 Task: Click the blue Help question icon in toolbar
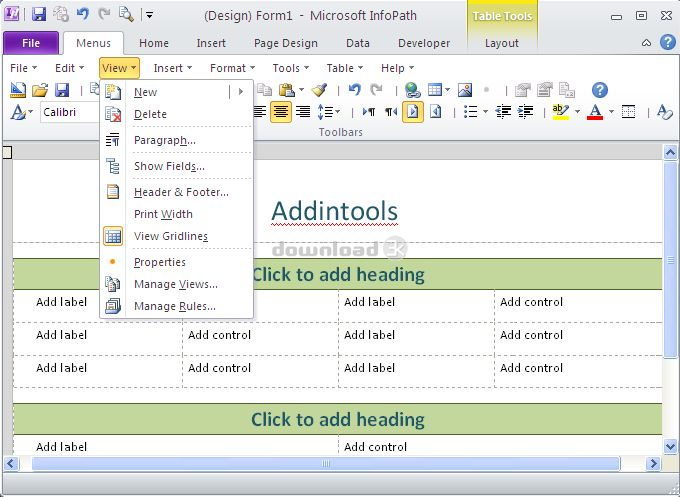600,90
